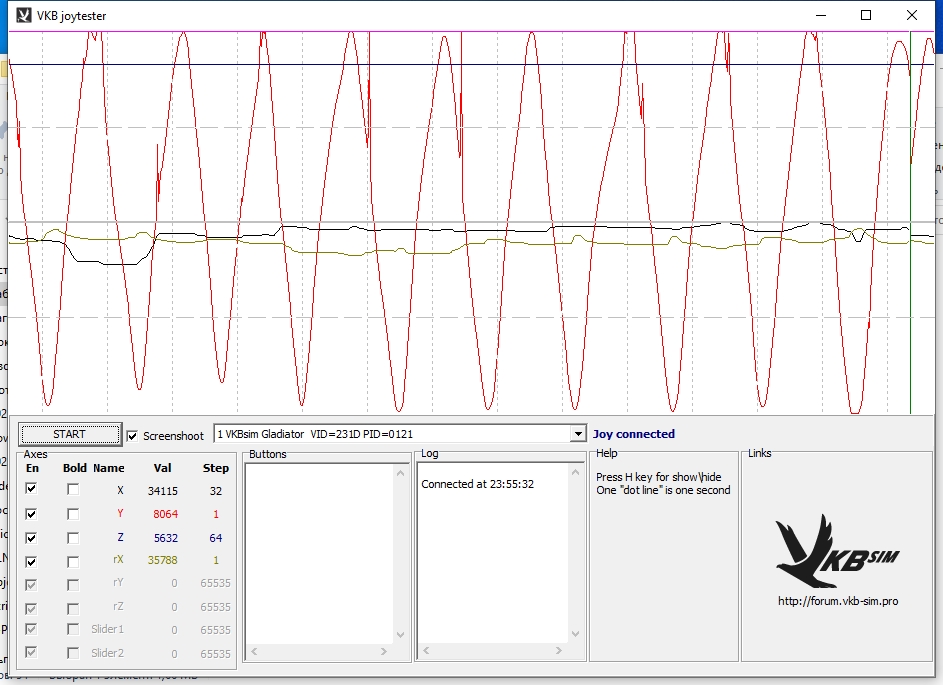The width and height of the screenshot is (943, 685).
Task: Open the forum.vkb-sim.pro link
Action: coord(838,601)
